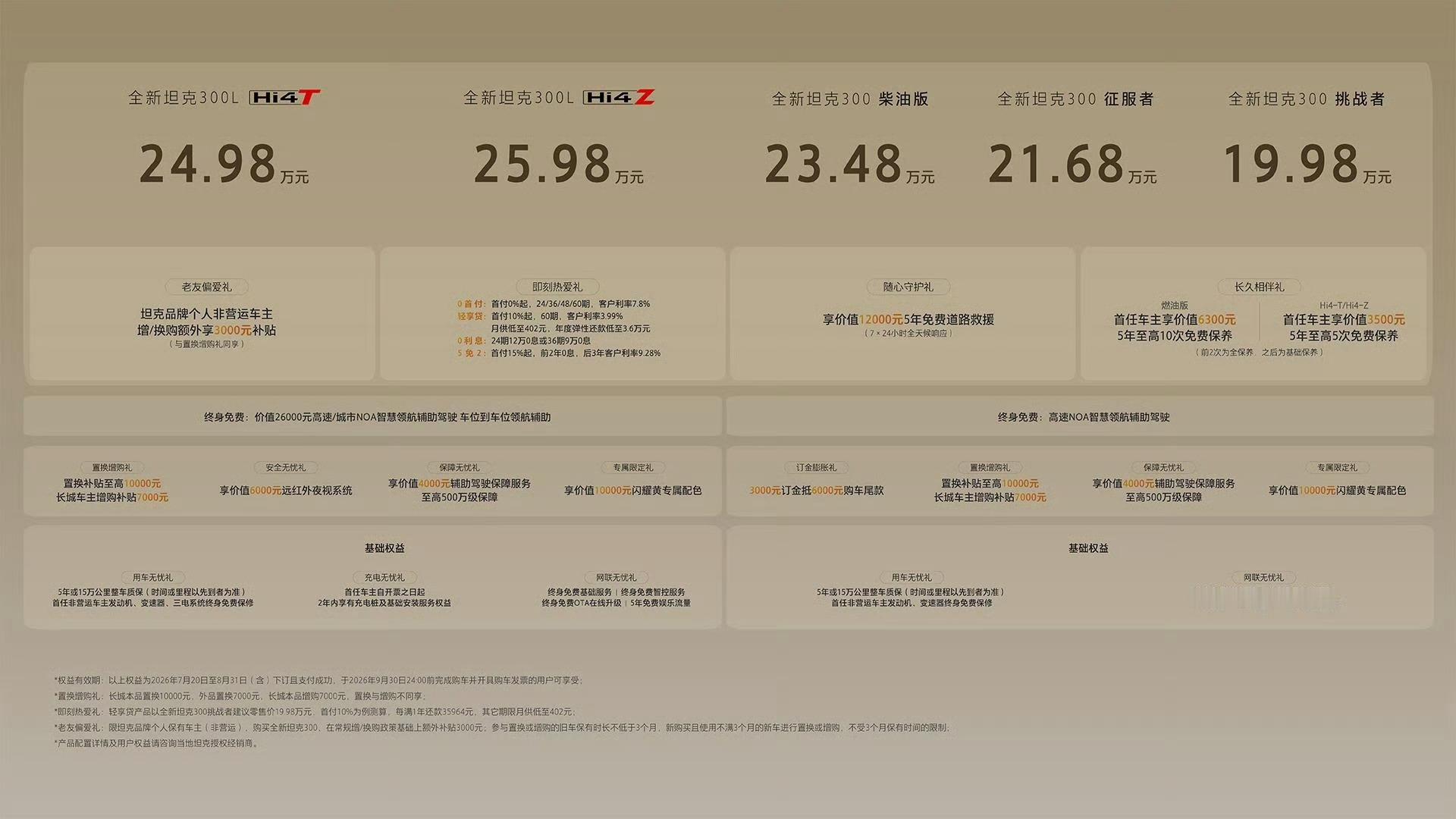Select the 24.98万元 price
Screen dimensions: 1456x819
[224, 164]
